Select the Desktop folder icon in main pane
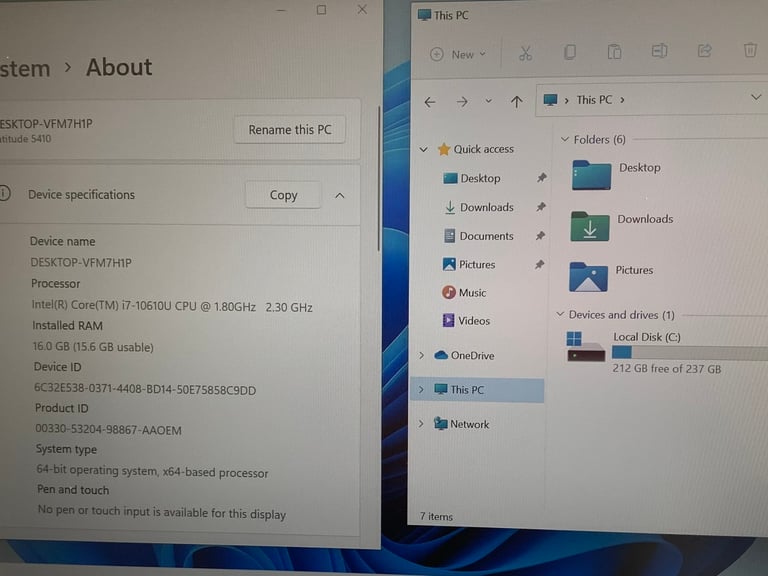Viewport: 768px width, 576px height. pyautogui.click(x=591, y=175)
